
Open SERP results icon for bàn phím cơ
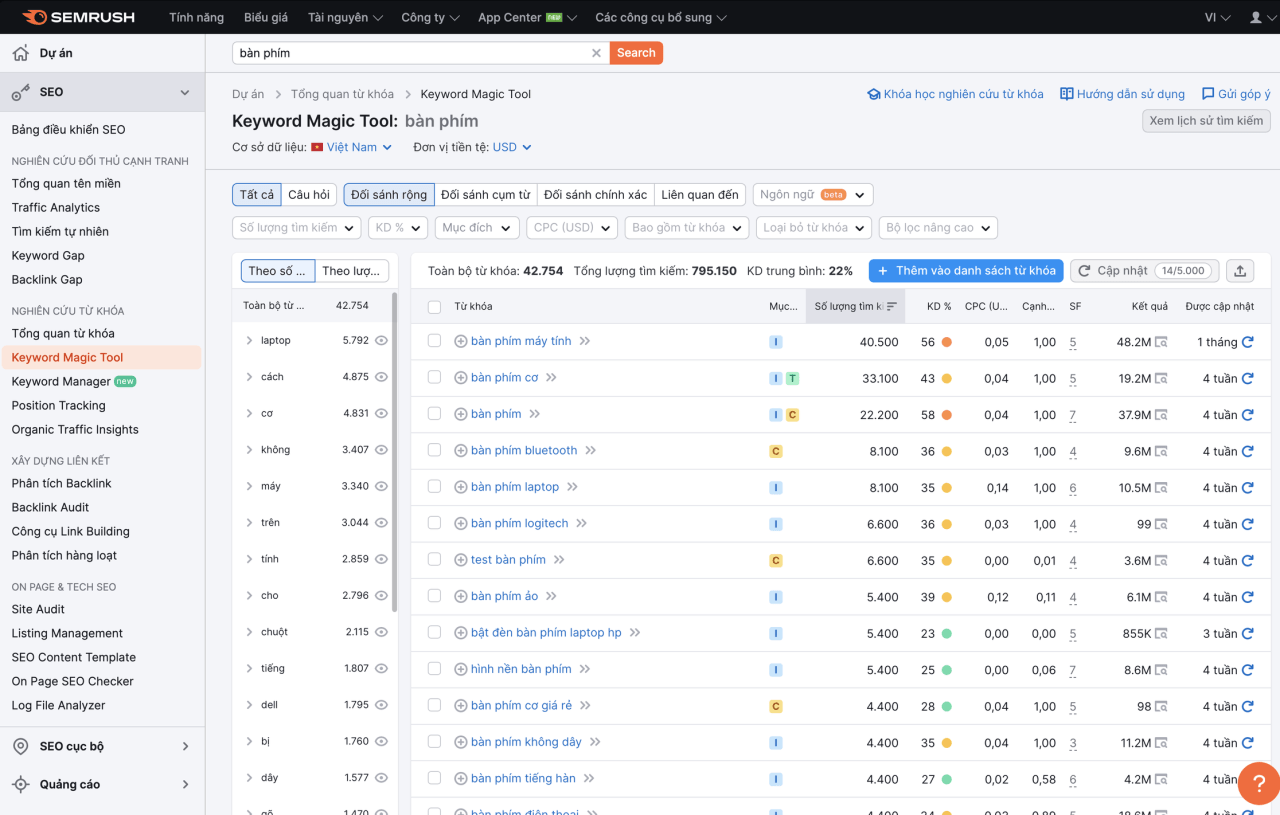click(1160, 379)
